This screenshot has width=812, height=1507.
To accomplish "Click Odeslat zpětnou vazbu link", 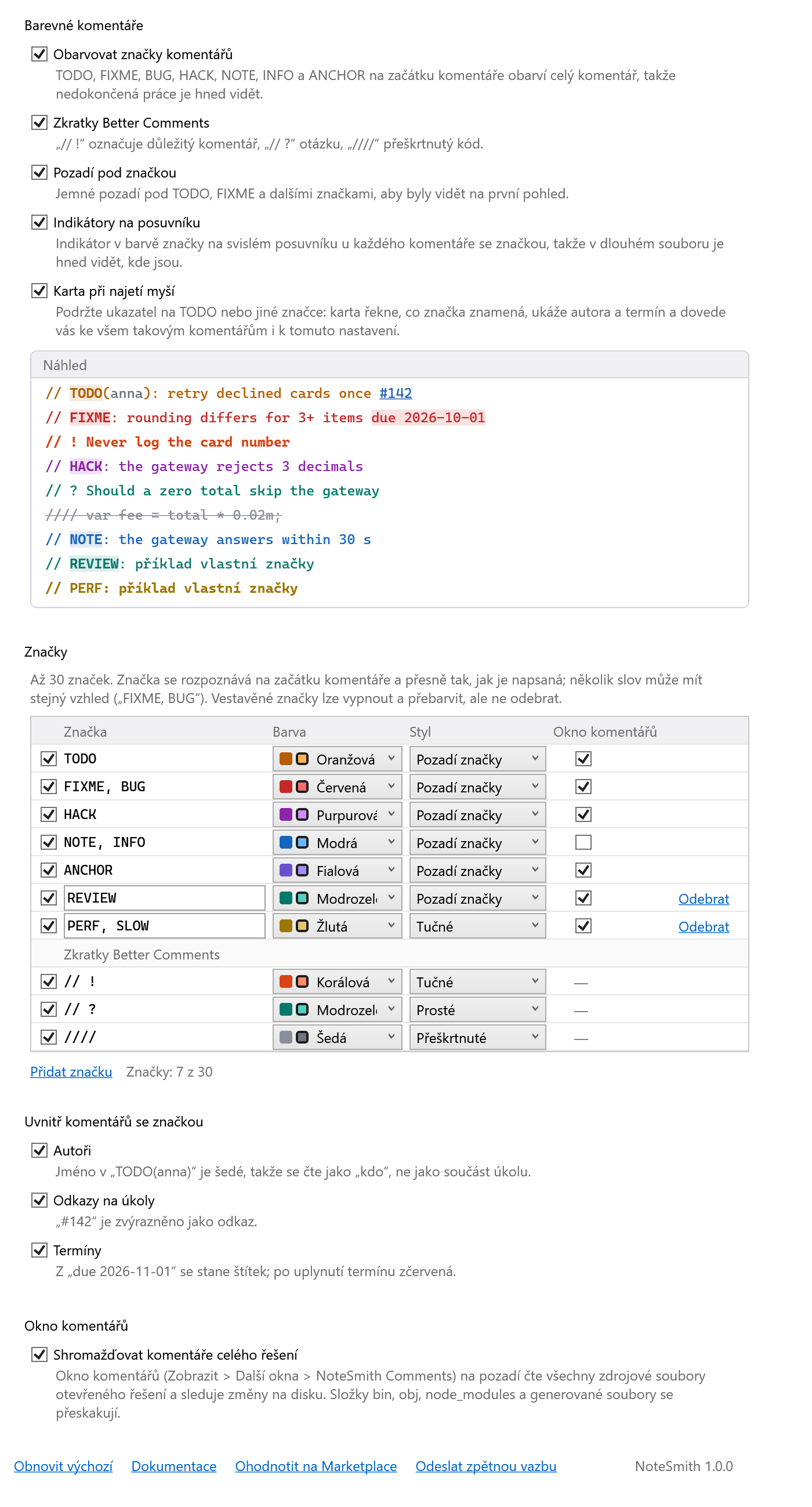I will point(485,1466).
